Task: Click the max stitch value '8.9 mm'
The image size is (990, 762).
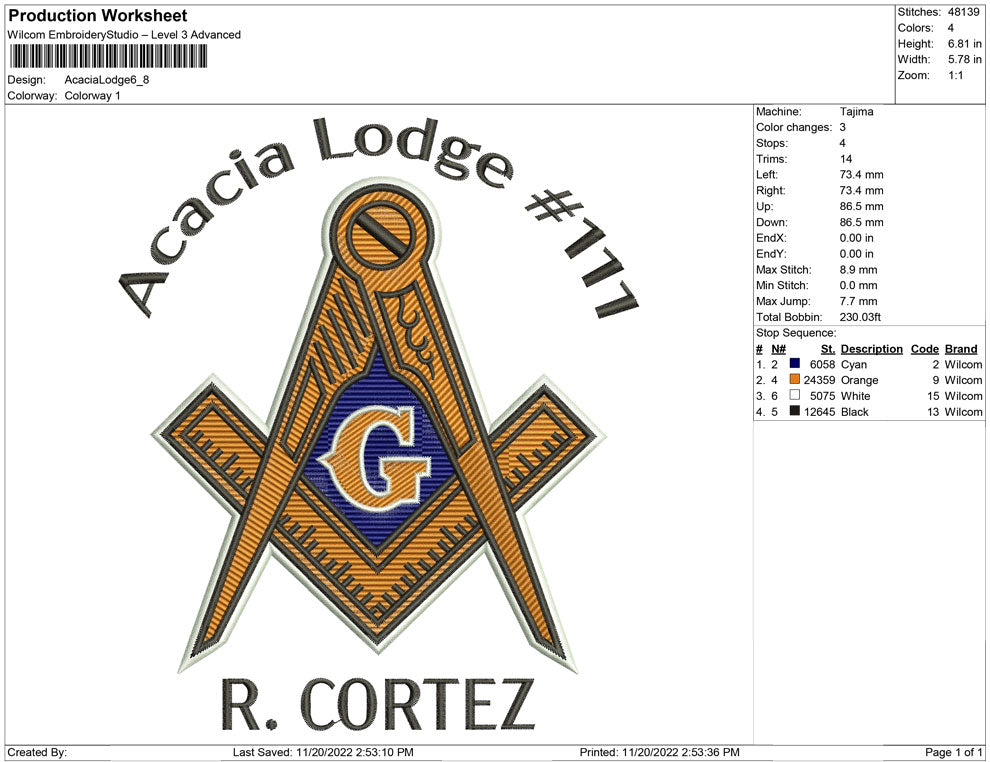Action: (x=858, y=270)
